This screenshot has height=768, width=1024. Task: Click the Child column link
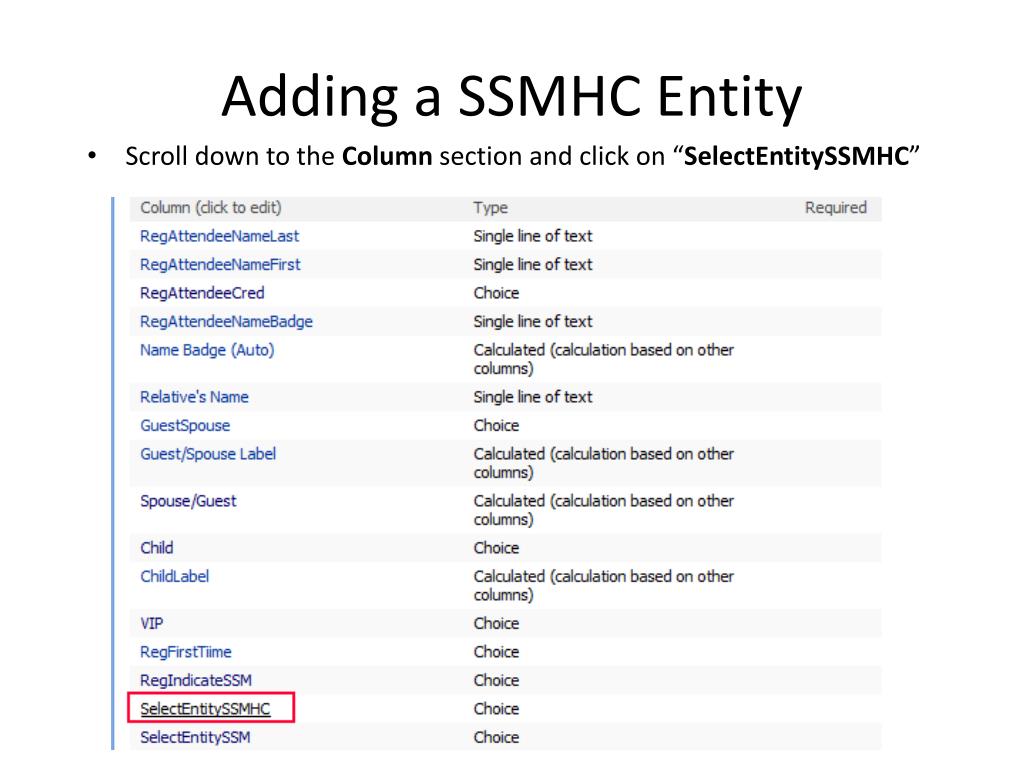pyautogui.click(x=156, y=548)
